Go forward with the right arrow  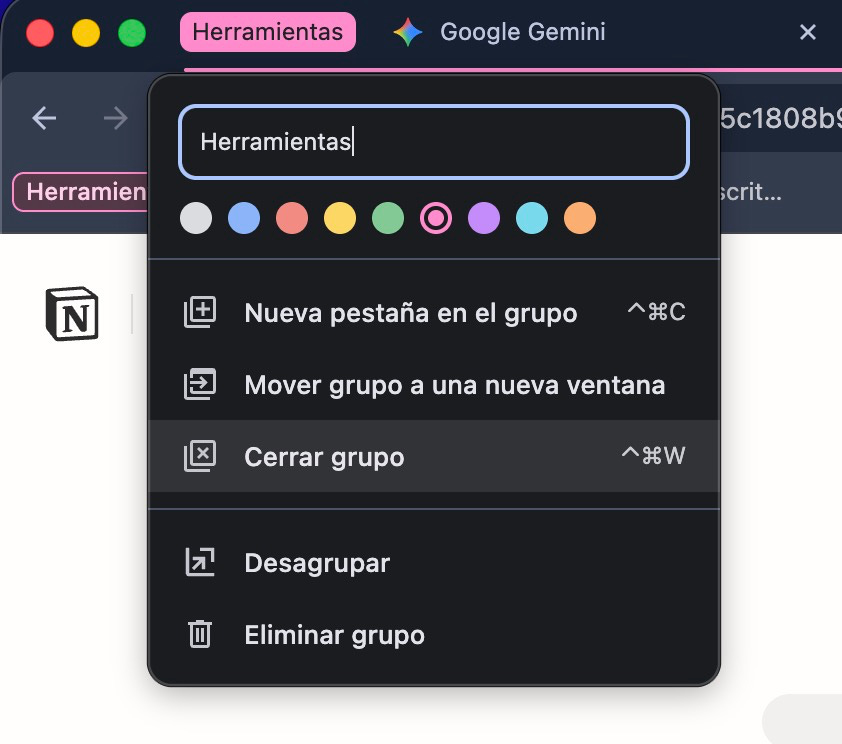(x=116, y=118)
